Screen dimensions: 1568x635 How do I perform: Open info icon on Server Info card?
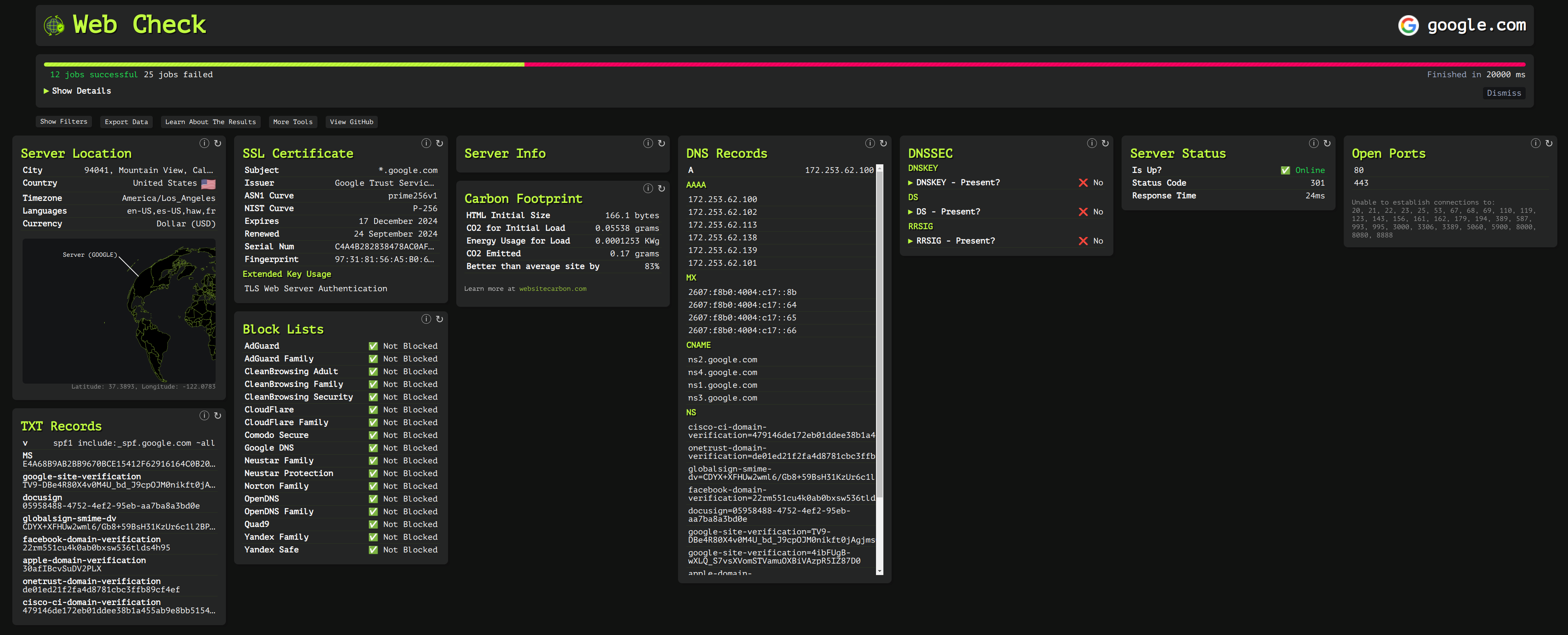pos(648,143)
